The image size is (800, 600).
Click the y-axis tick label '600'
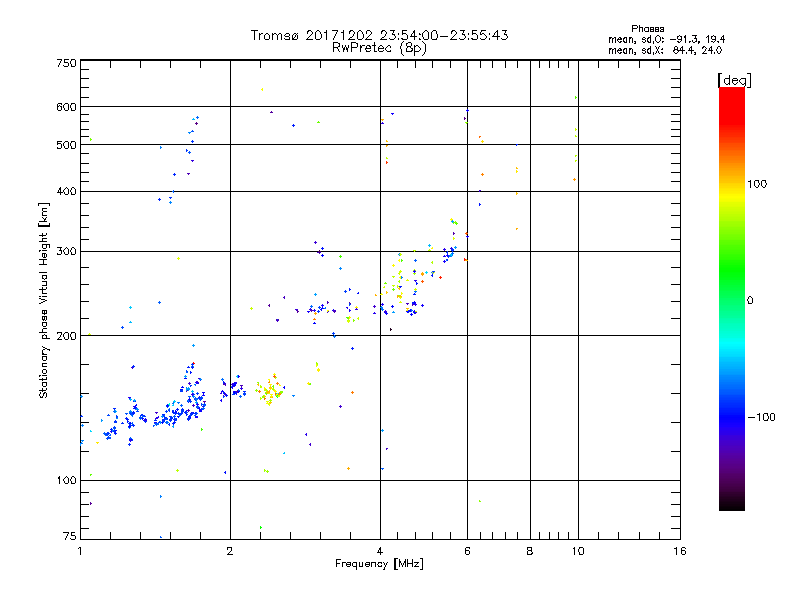(x=66, y=107)
